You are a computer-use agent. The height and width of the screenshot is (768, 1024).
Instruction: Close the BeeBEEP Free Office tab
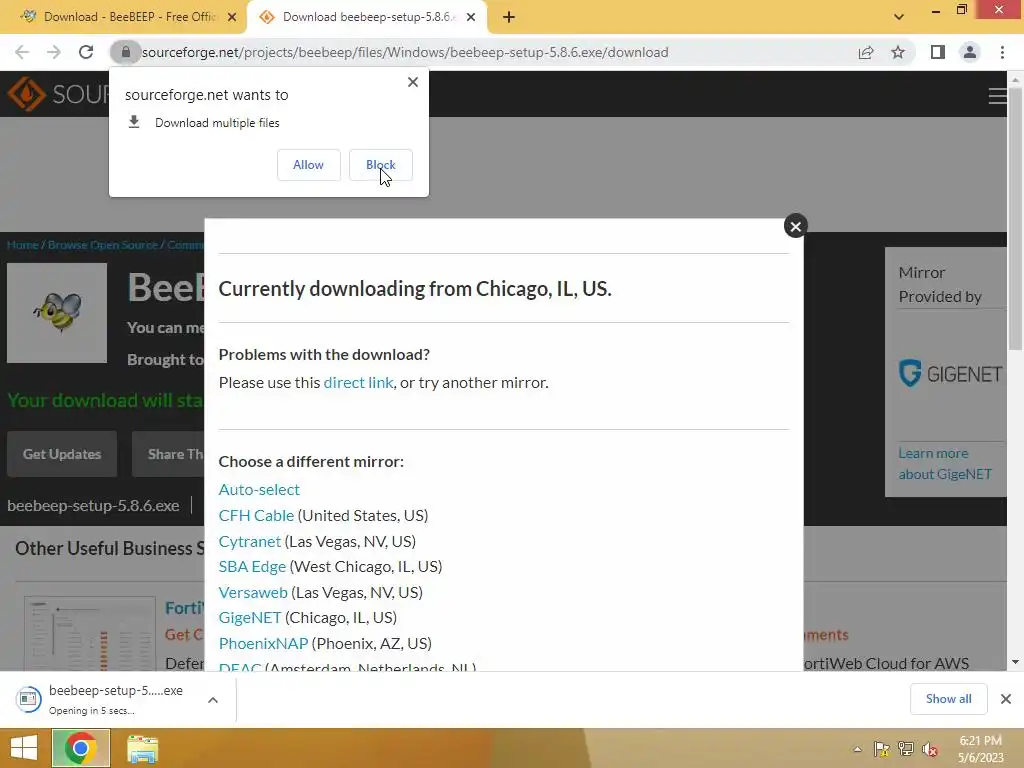(232, 17)
